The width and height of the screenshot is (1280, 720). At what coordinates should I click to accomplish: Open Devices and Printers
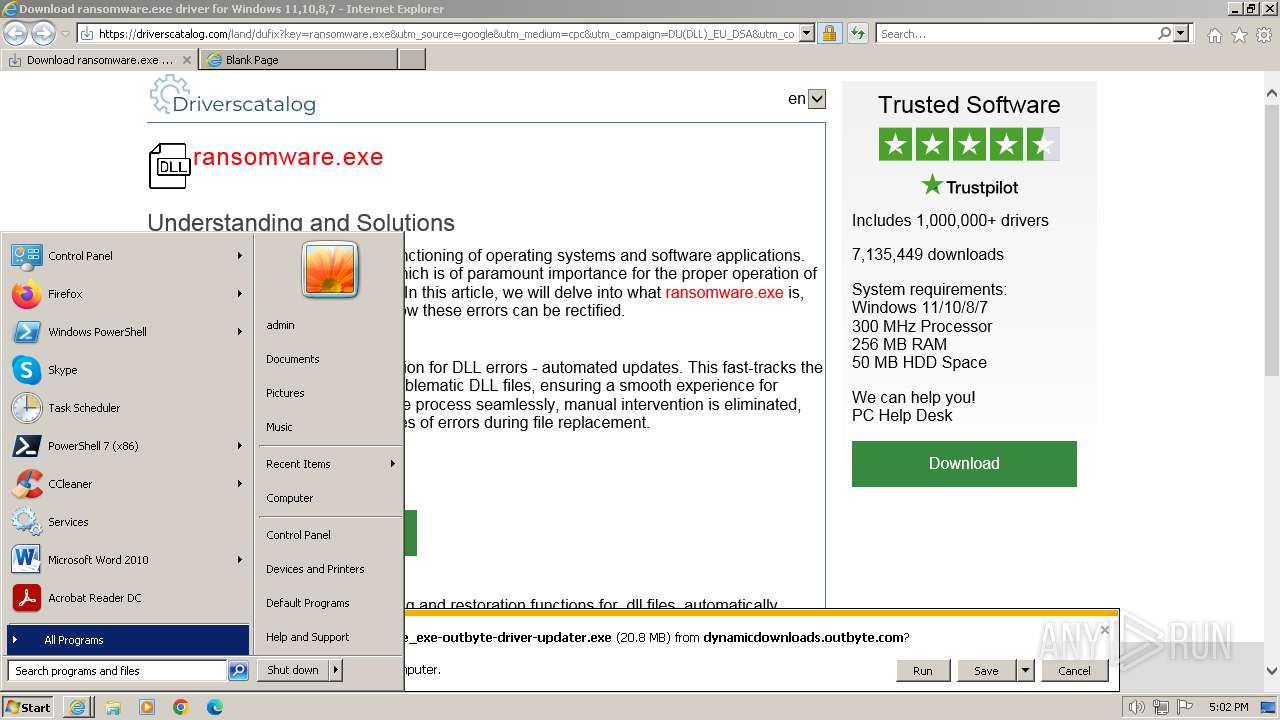tap(315, 569)
